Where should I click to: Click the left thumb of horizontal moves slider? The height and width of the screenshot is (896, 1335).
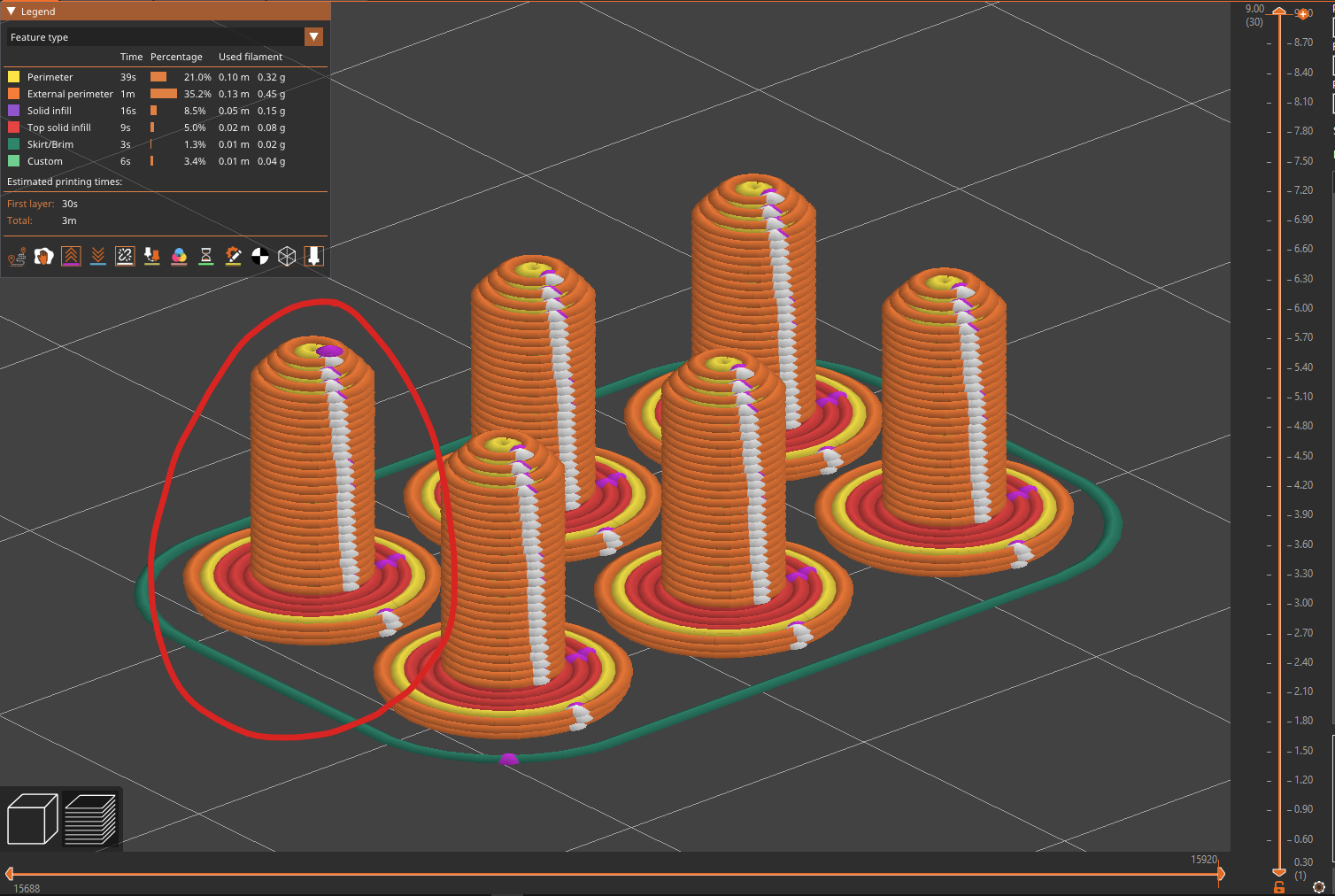tap(9, 874)
